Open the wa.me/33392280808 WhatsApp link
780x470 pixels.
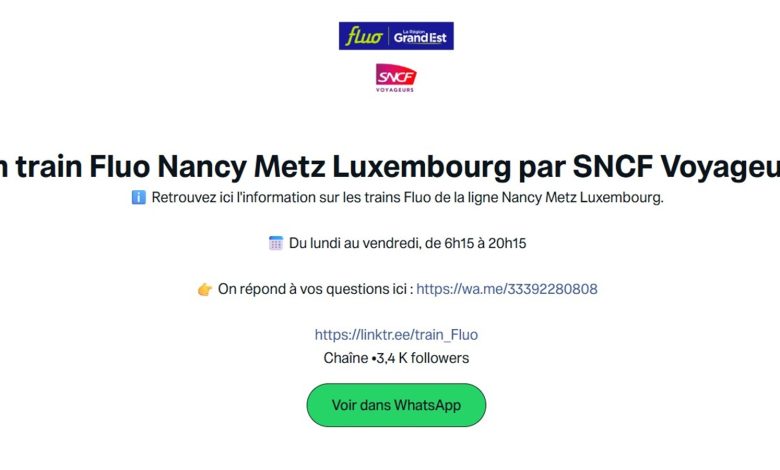506,289
